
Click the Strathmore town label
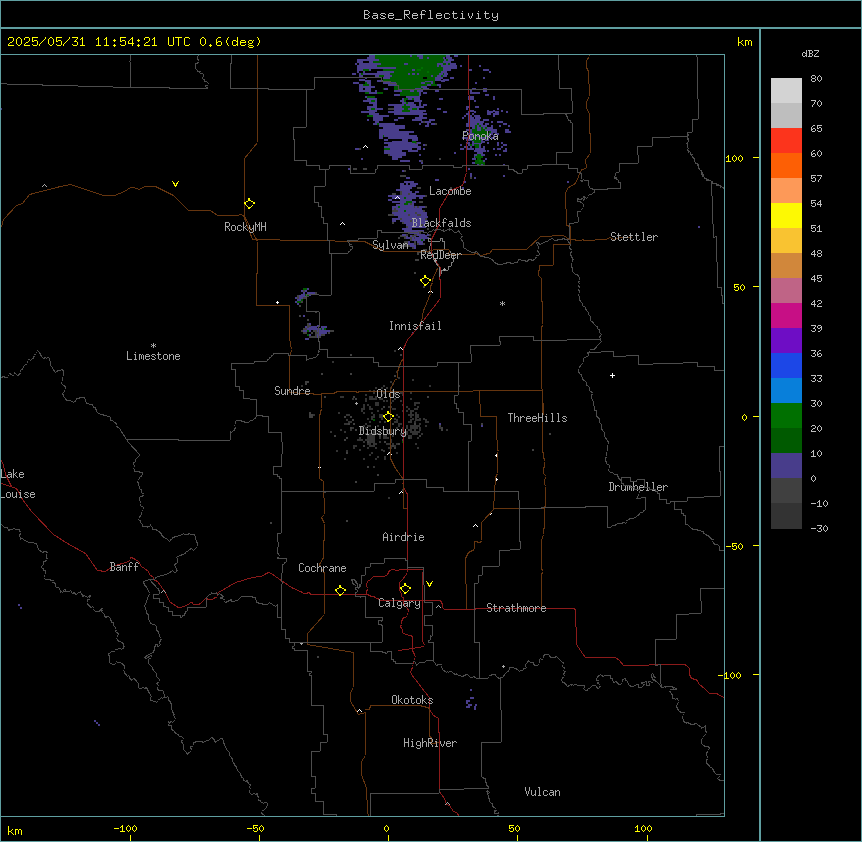point(516,608)
